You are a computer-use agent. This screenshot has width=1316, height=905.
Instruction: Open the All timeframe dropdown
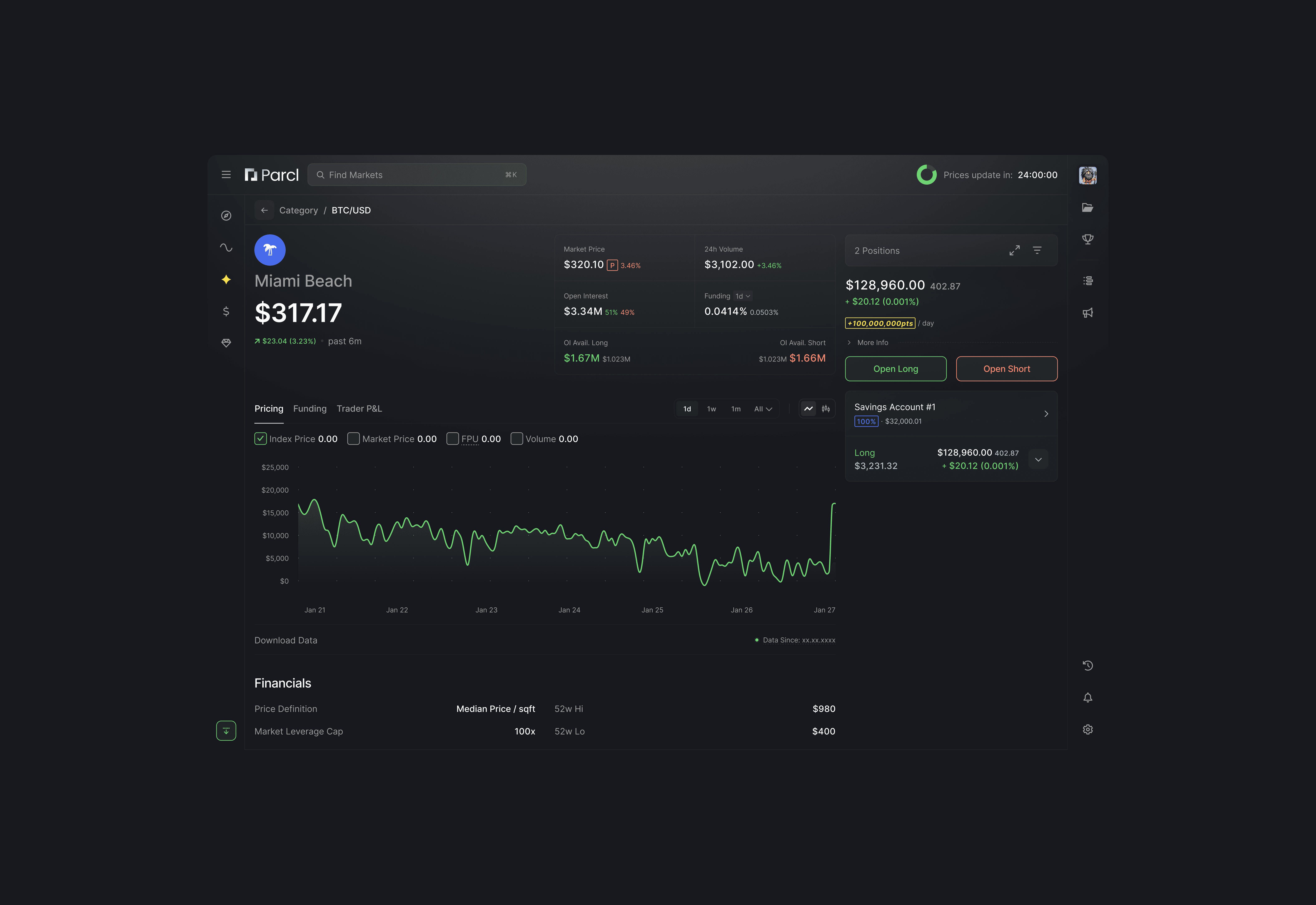(x=763, y=409)
